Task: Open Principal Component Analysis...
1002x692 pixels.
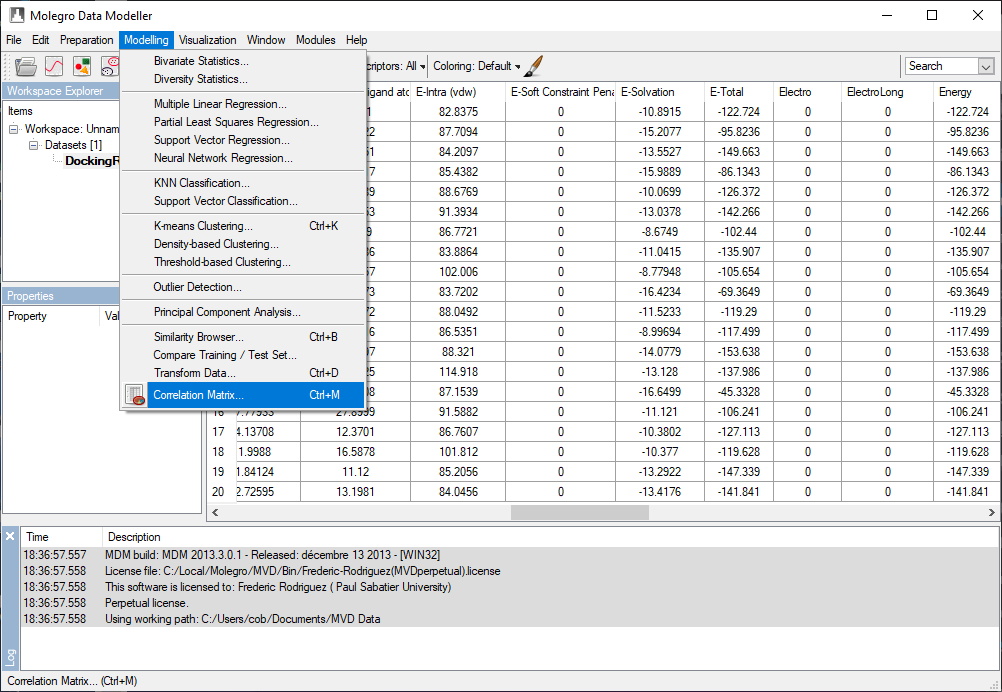Action: pos(243,312)
